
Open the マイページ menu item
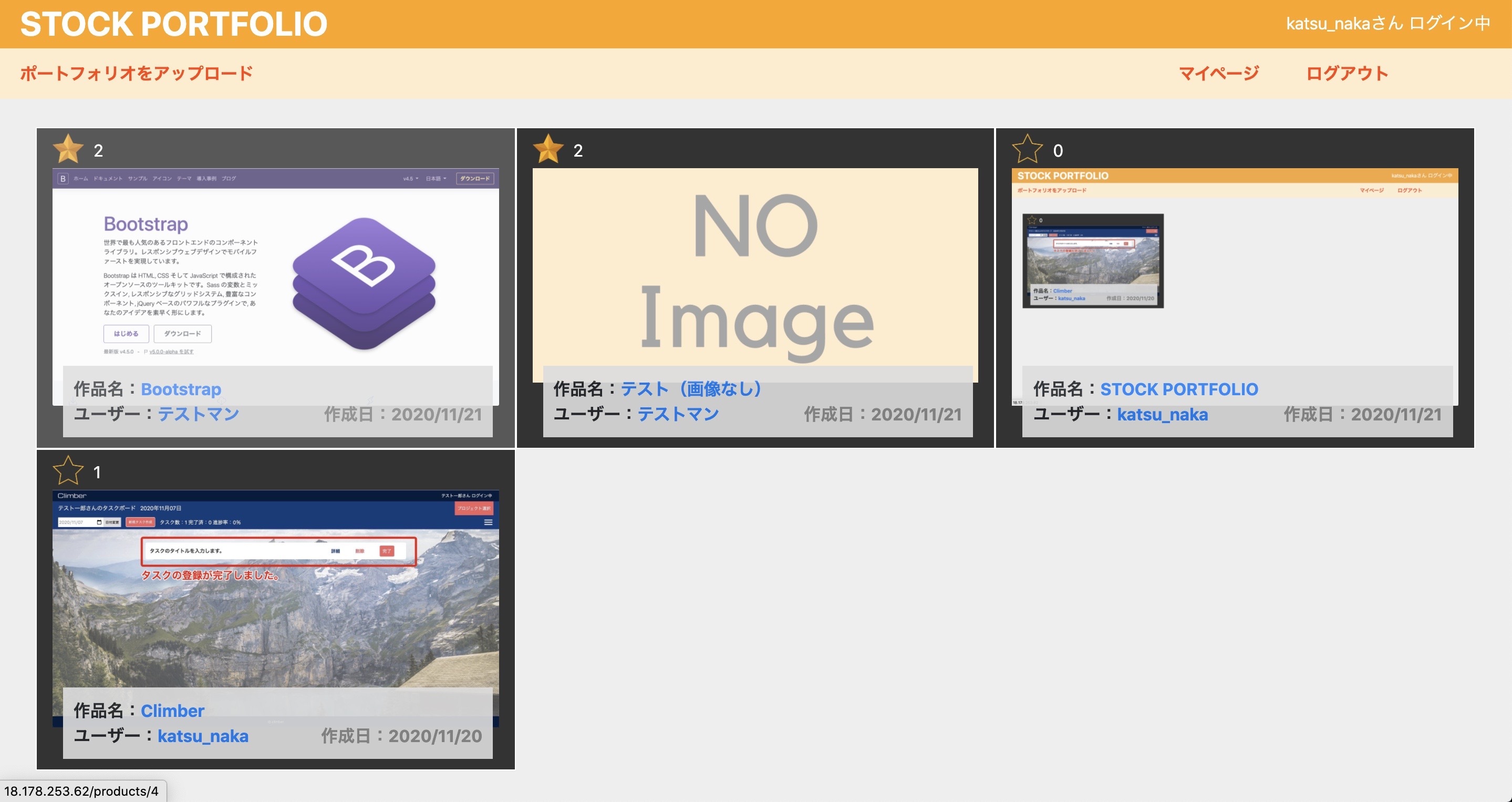pos(1219,73)
